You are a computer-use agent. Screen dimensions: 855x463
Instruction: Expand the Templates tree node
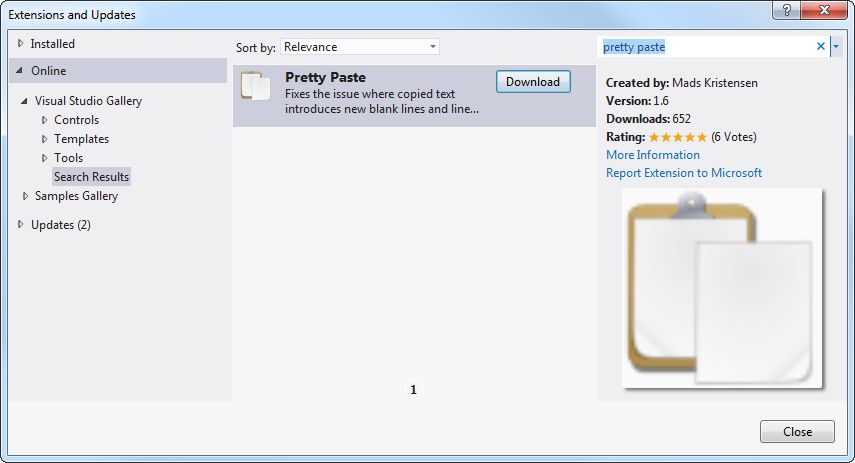pyautogui.click(x=45, y=139)
